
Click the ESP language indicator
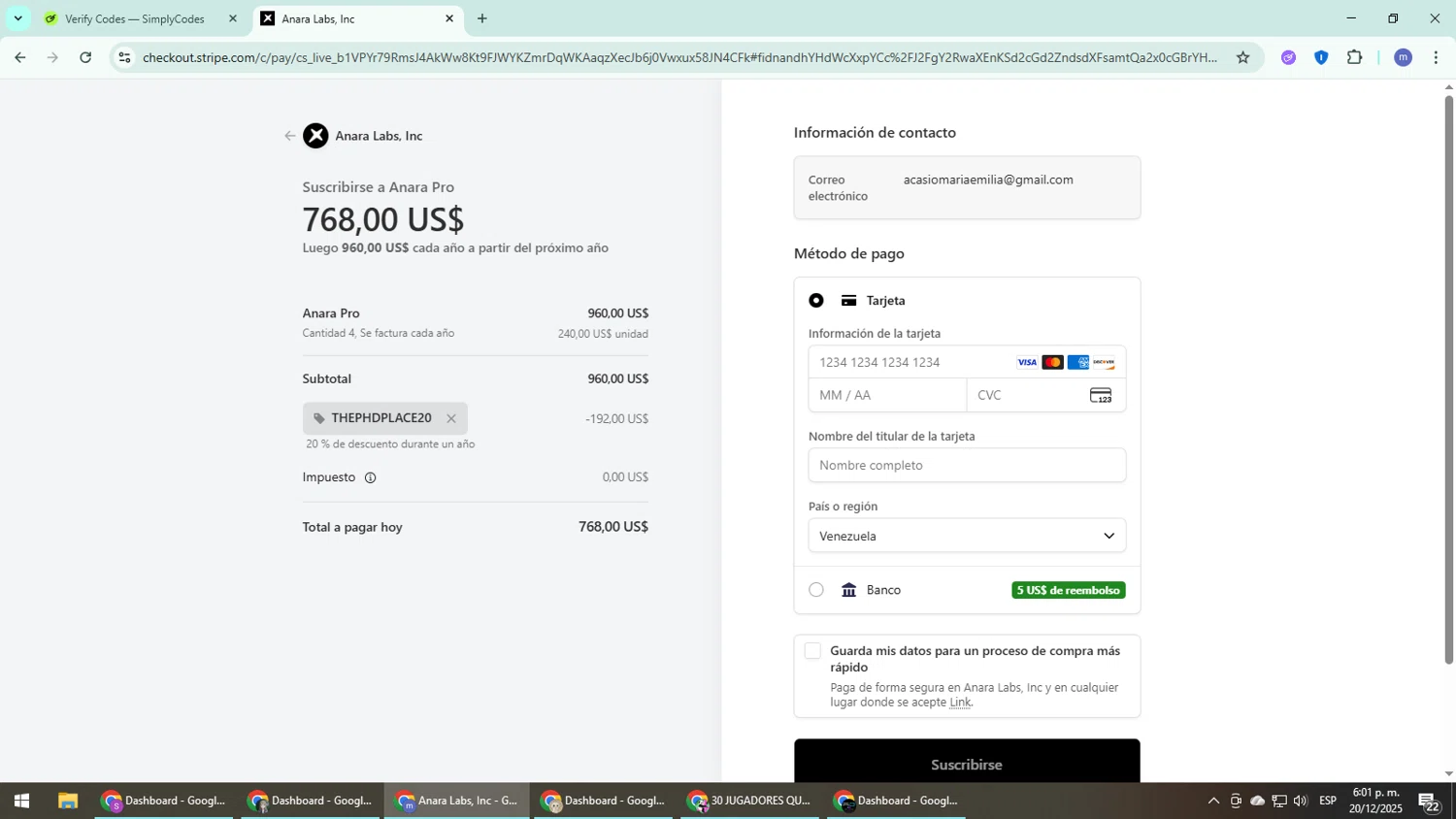coord(1328,801)
